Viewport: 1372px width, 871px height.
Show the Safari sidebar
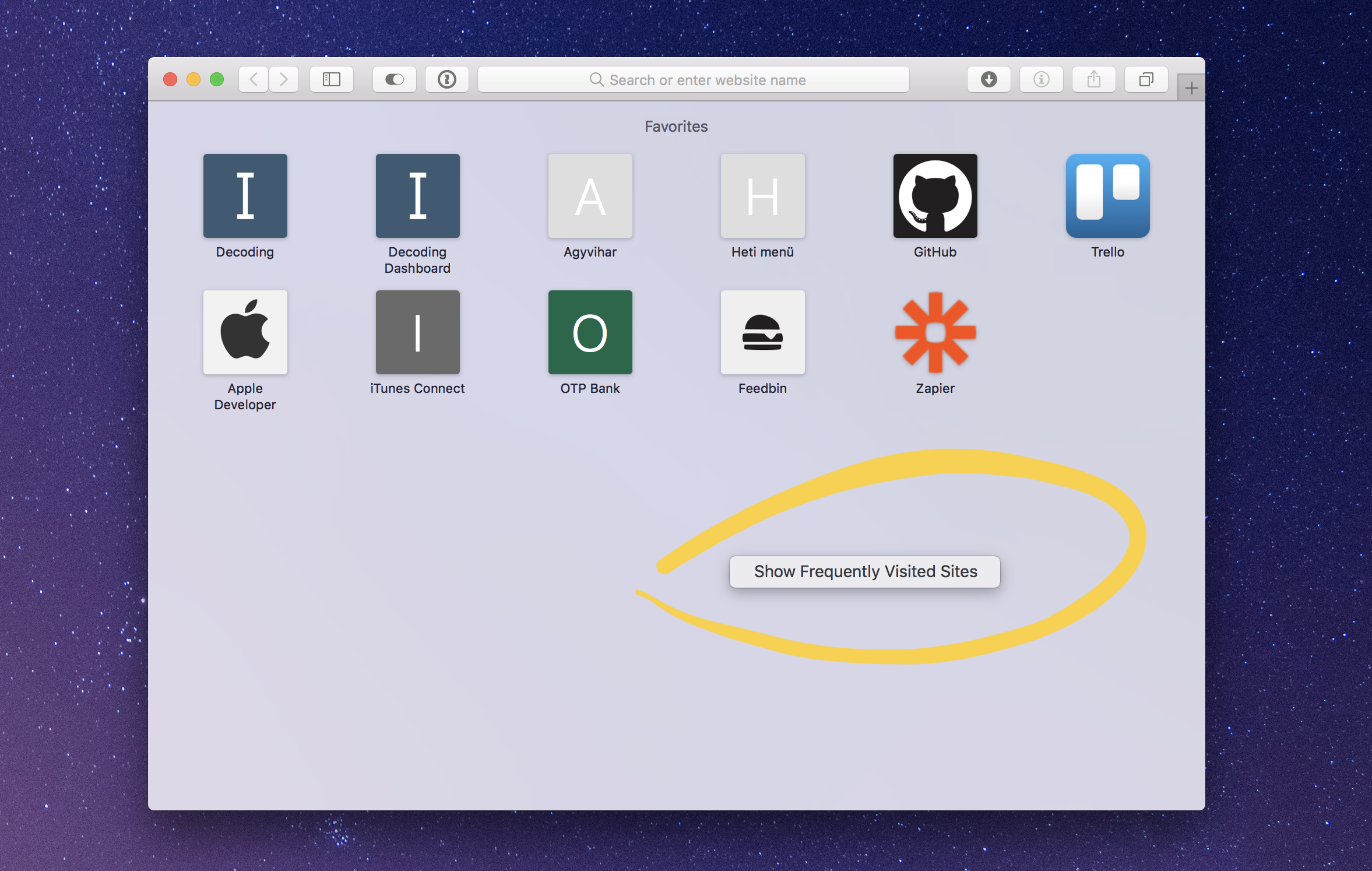click(x=332, y=79)
